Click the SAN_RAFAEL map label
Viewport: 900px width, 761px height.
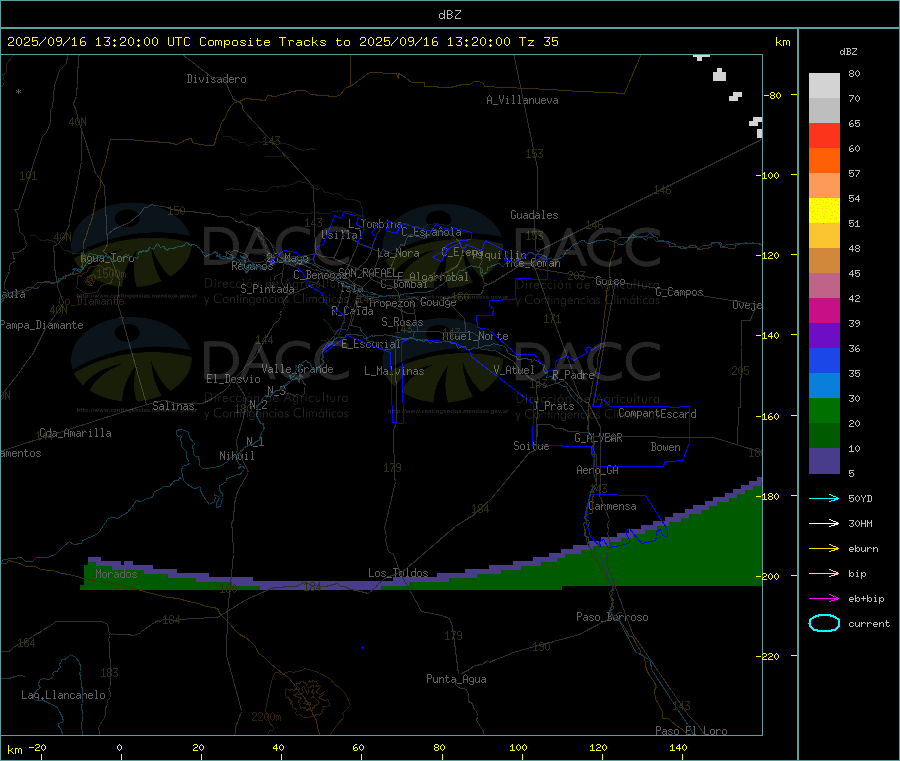(x=367, y=272)
